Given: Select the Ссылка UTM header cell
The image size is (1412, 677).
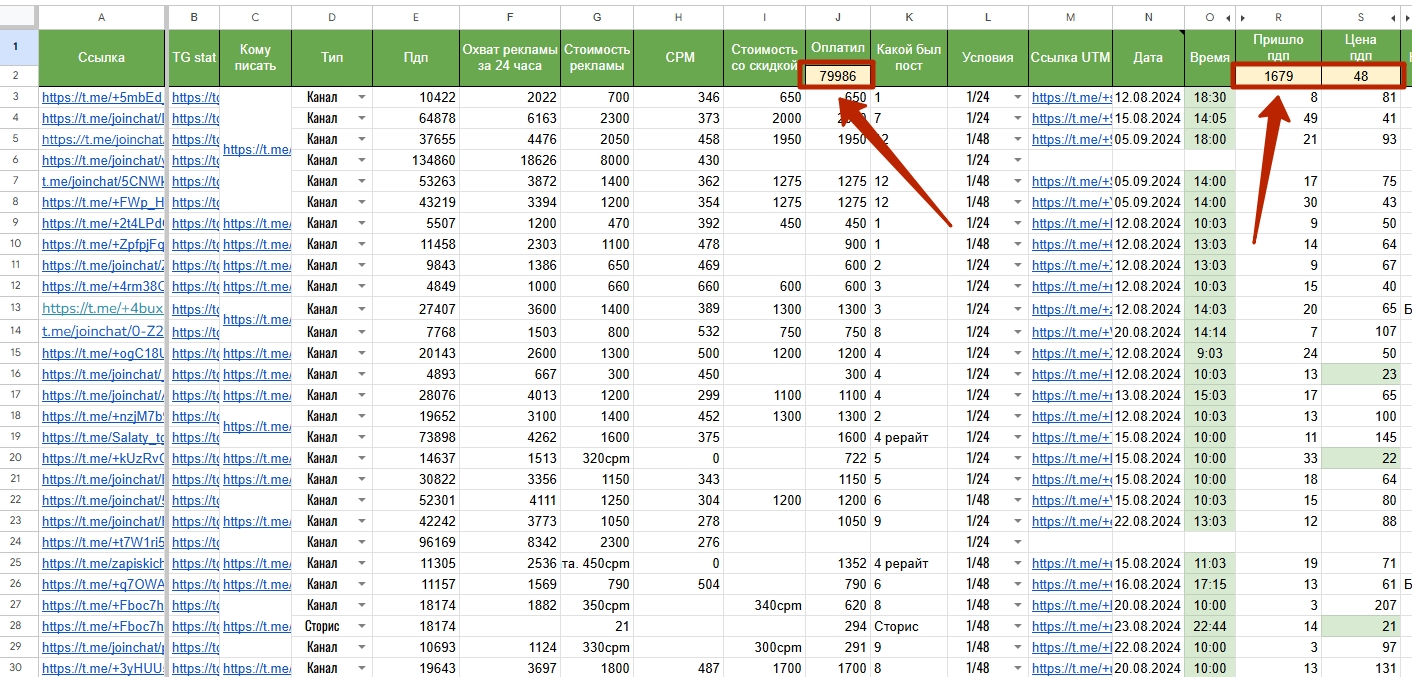Looking at the screenshot, I should [1070, 58].
